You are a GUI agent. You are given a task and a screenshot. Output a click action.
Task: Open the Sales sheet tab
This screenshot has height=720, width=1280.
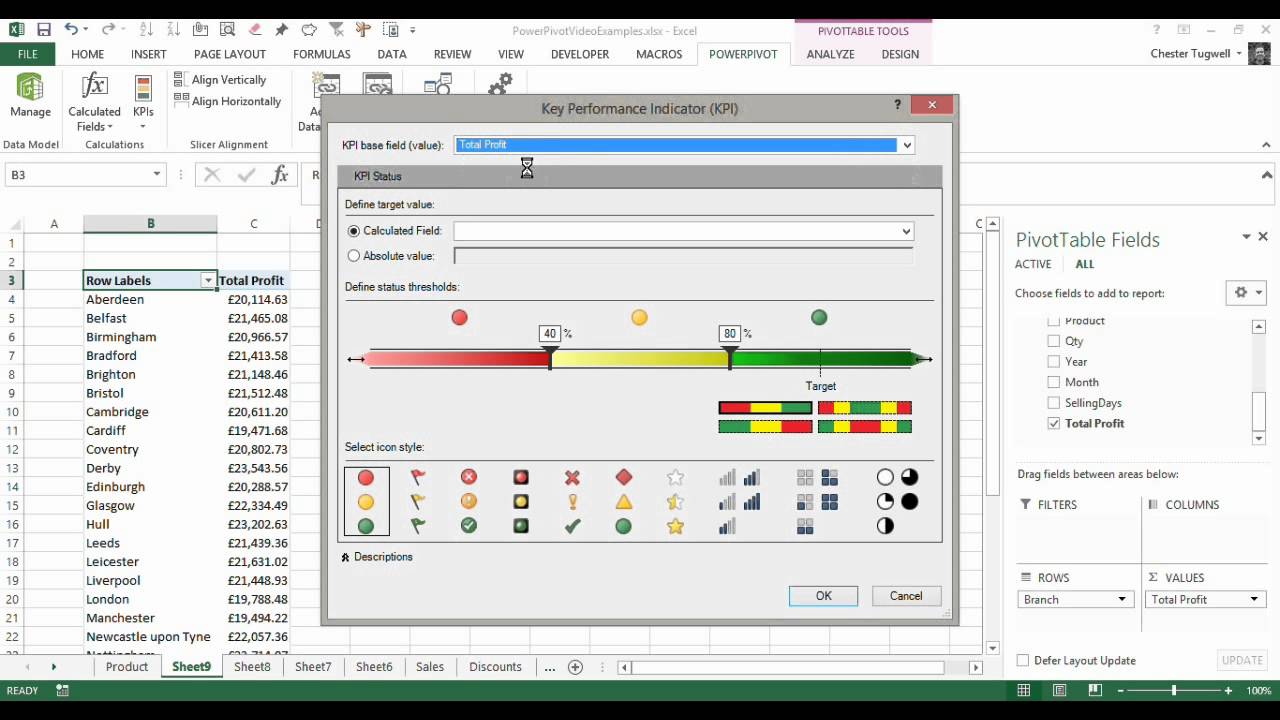(430, 667)
